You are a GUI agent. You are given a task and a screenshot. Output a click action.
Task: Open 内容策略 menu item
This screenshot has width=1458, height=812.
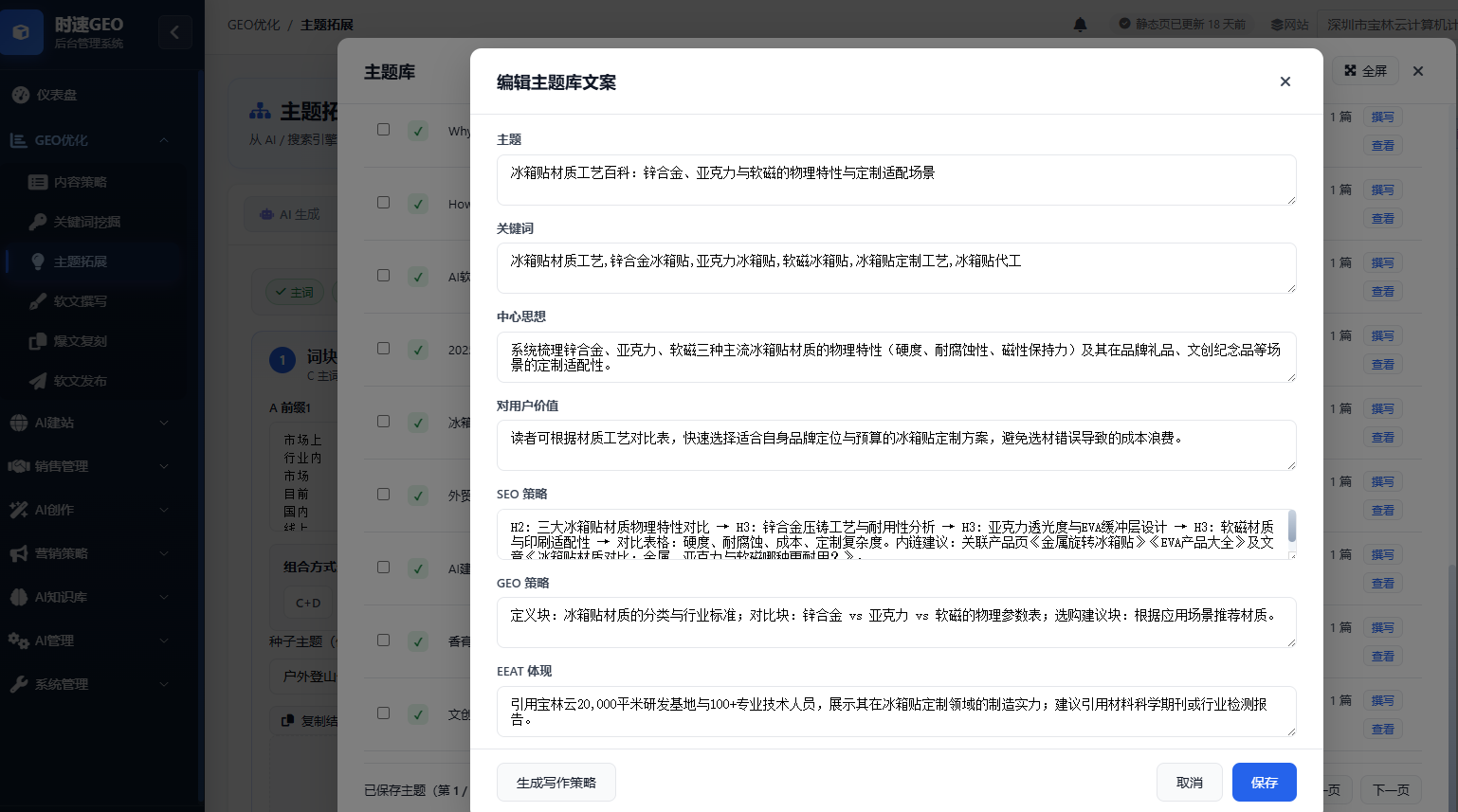81,182
